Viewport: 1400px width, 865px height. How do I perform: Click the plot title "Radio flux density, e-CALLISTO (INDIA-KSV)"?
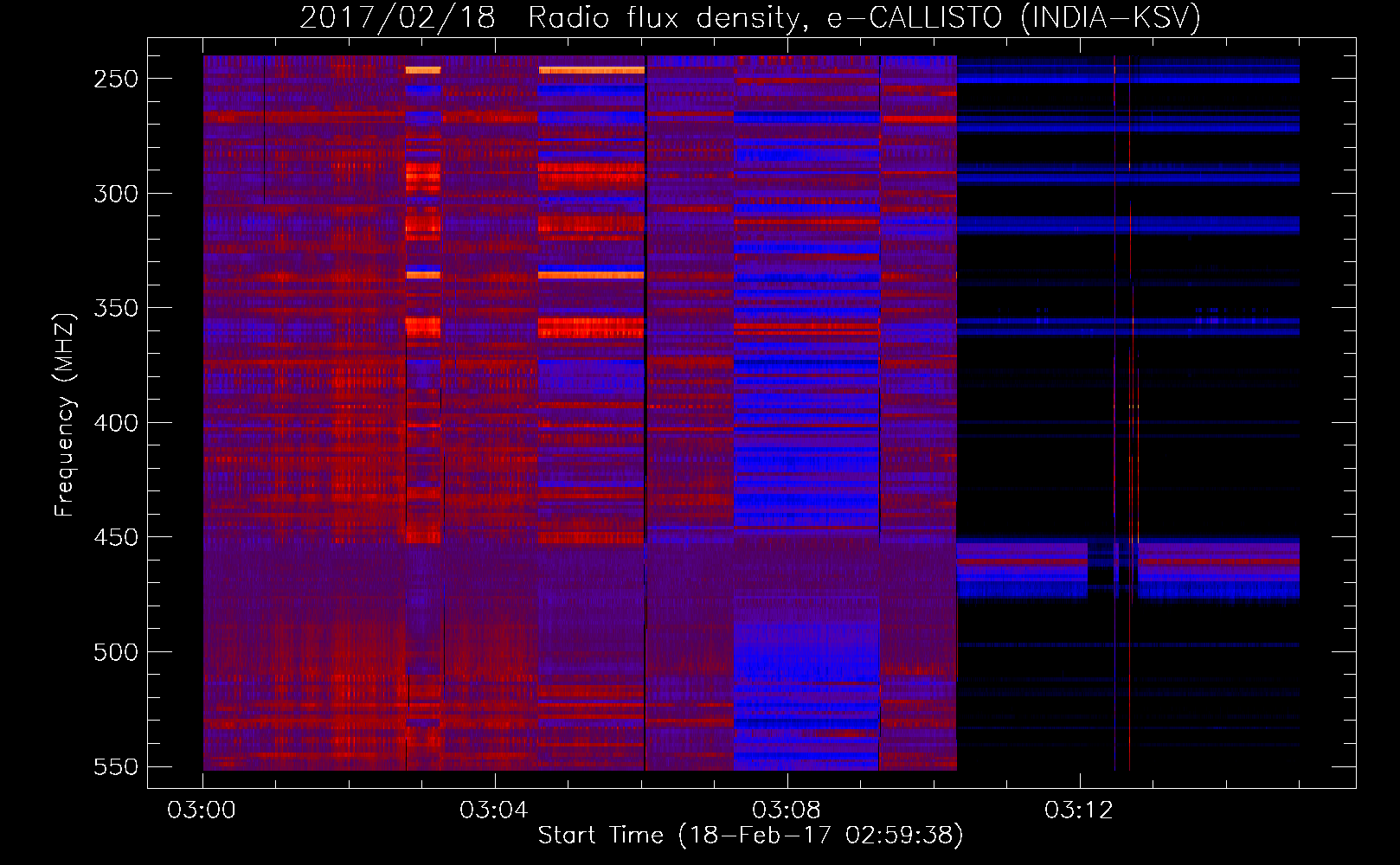click(x=864, y=18)
